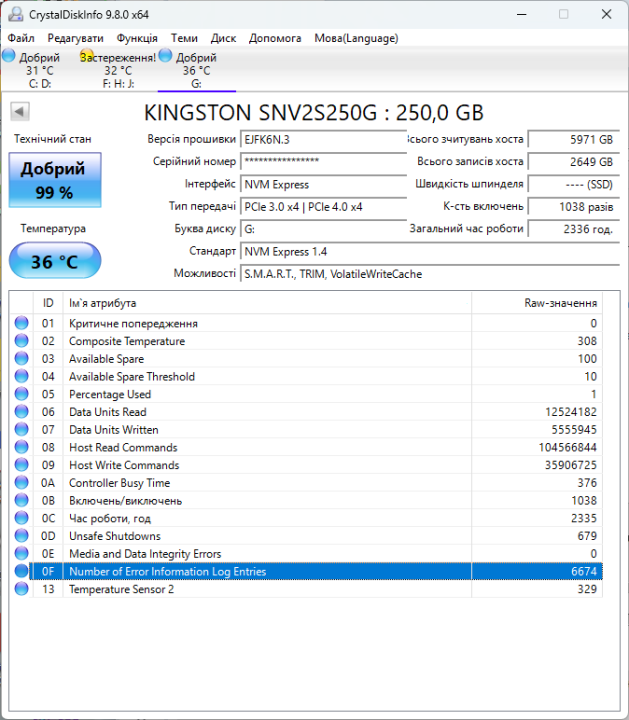Click the Технічний стан label
This screenshot has width=629, height=720.
(52, 139)
